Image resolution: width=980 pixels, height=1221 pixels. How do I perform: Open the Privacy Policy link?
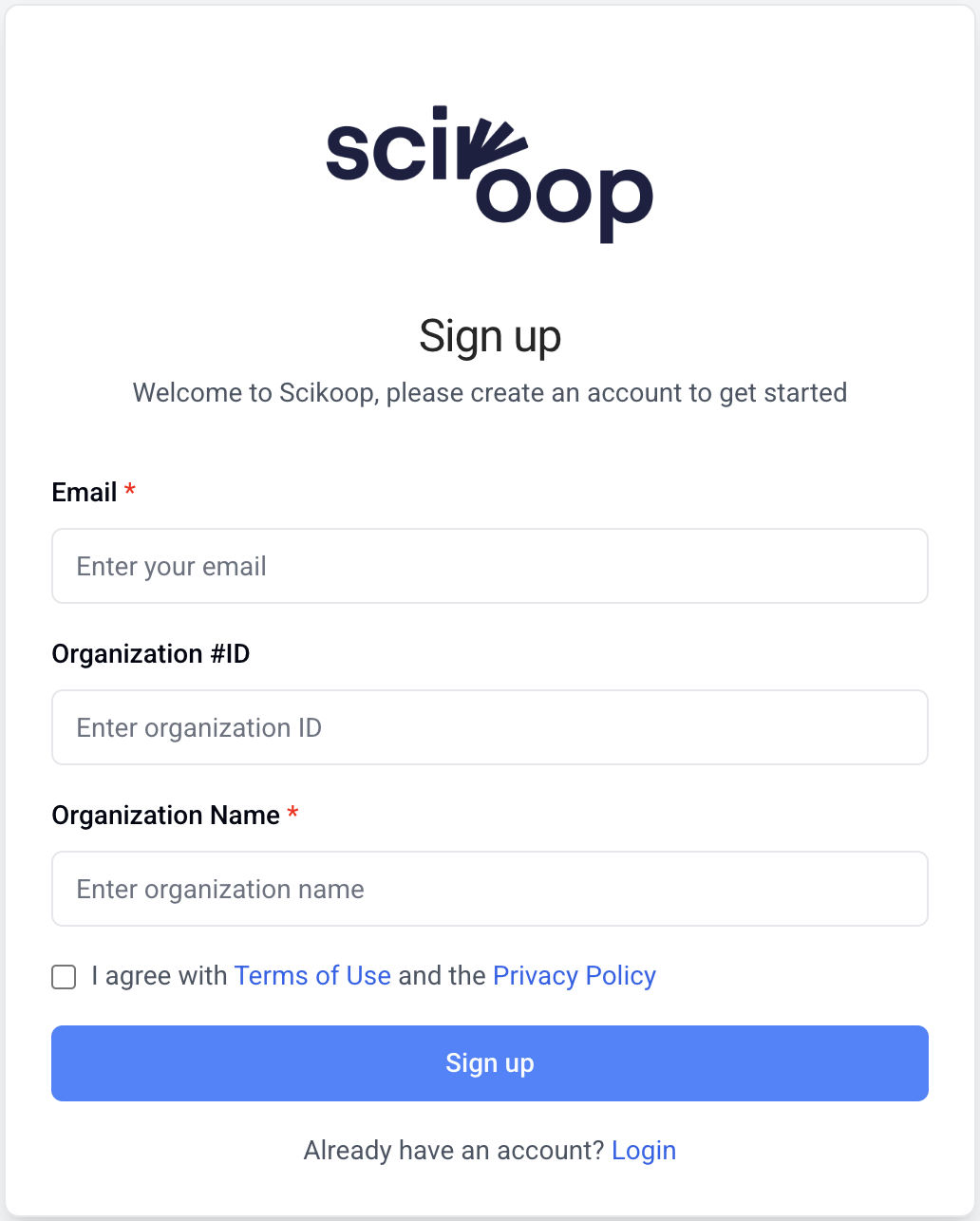pos(575,976)
